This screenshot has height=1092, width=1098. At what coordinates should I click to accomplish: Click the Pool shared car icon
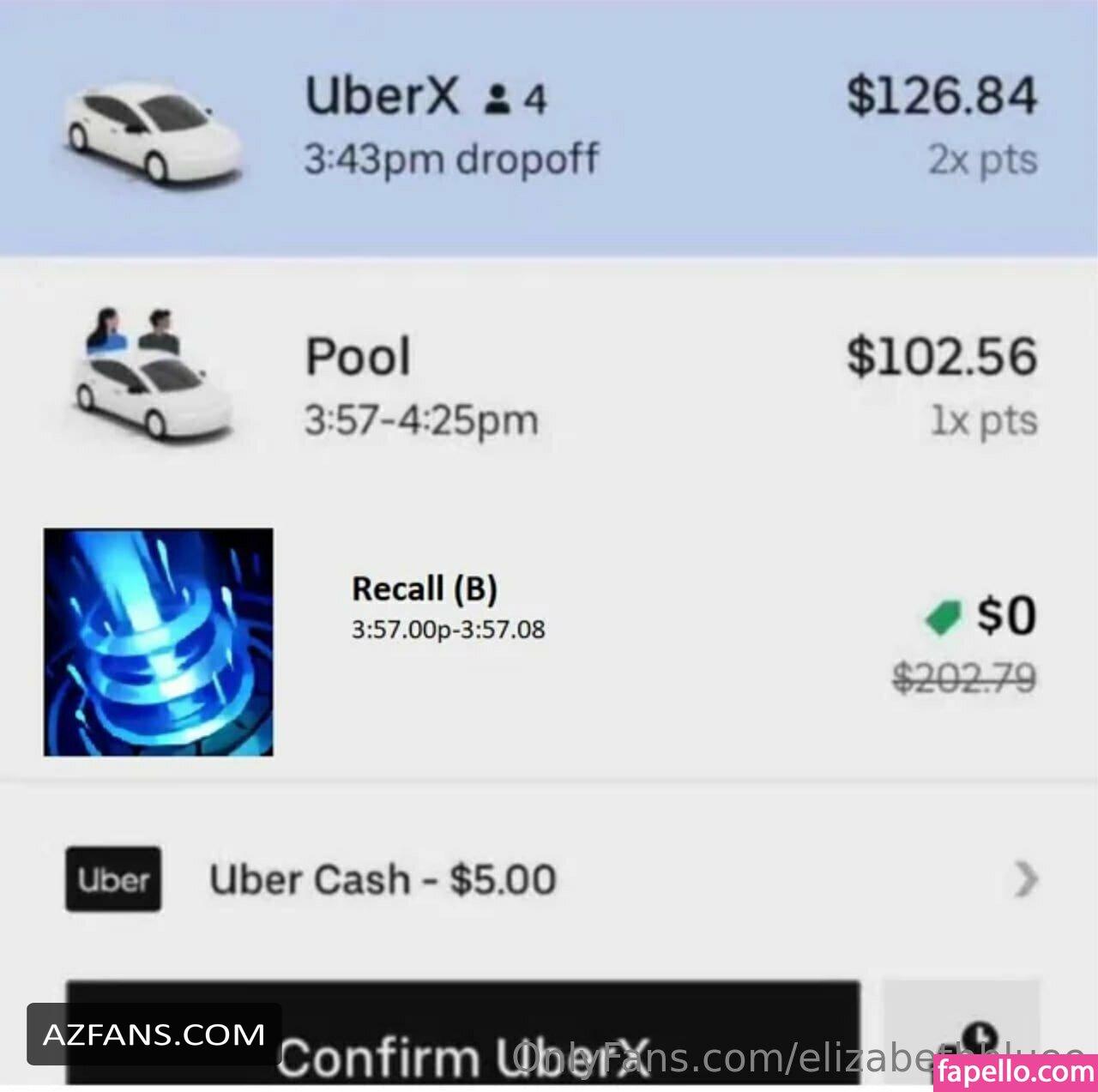tap(151, 376)
